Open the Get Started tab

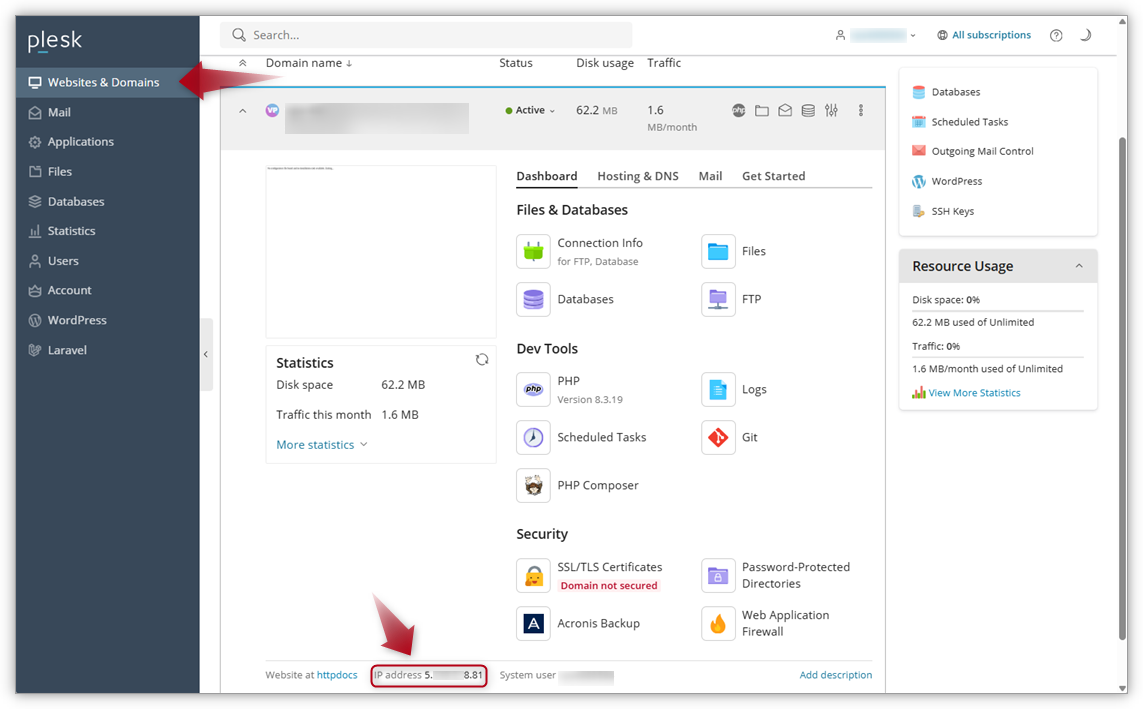click(x=773, y=175)
